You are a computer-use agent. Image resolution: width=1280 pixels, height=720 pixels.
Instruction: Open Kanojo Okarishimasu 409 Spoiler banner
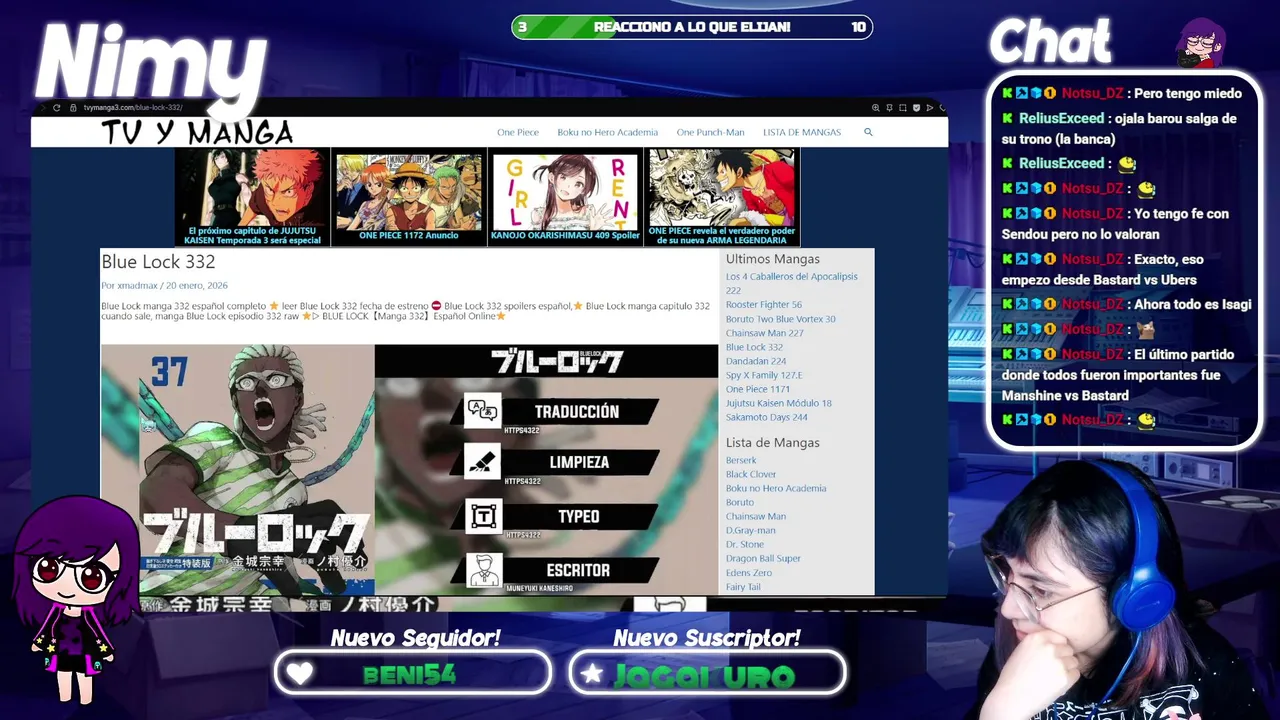point(565,197)
